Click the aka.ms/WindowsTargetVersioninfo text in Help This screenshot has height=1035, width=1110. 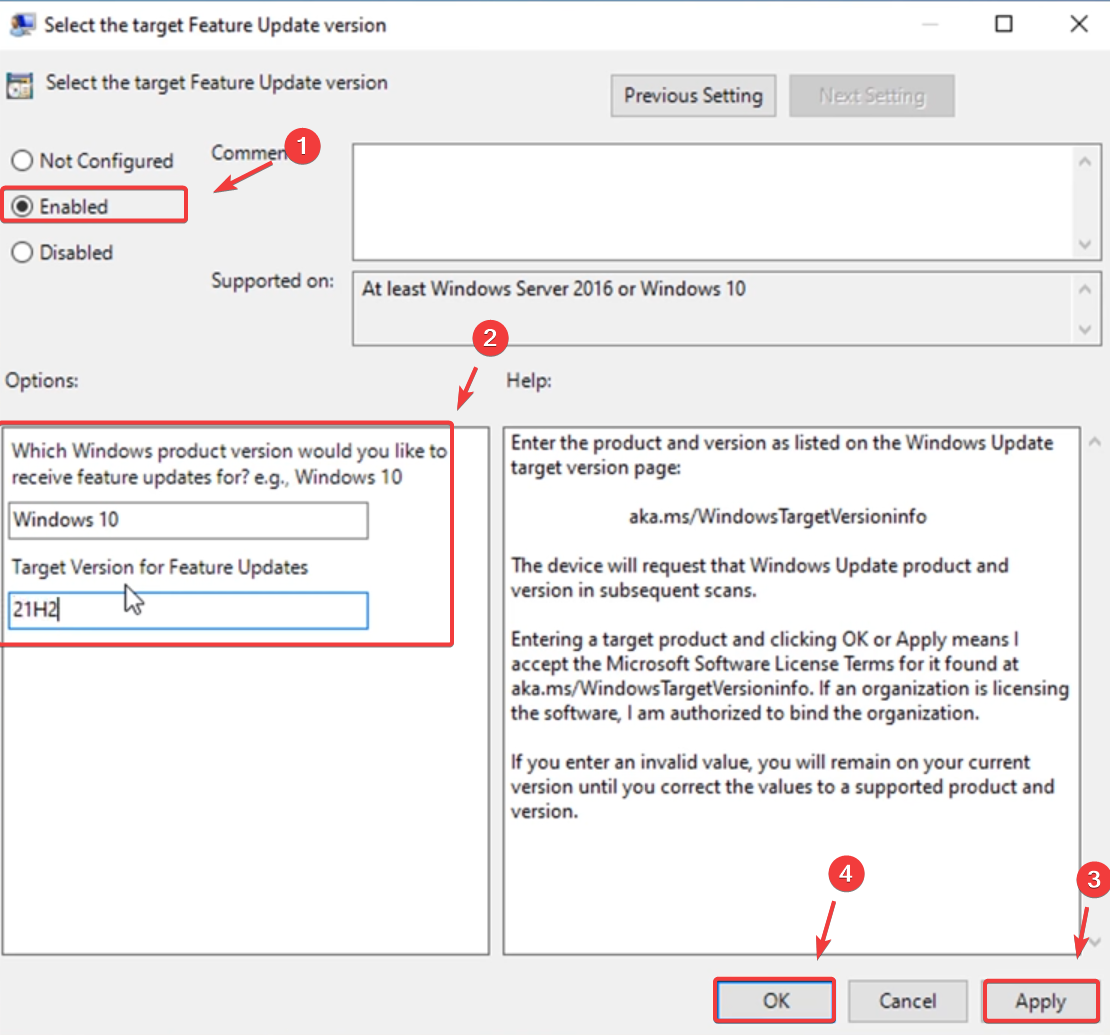(777, 517)
